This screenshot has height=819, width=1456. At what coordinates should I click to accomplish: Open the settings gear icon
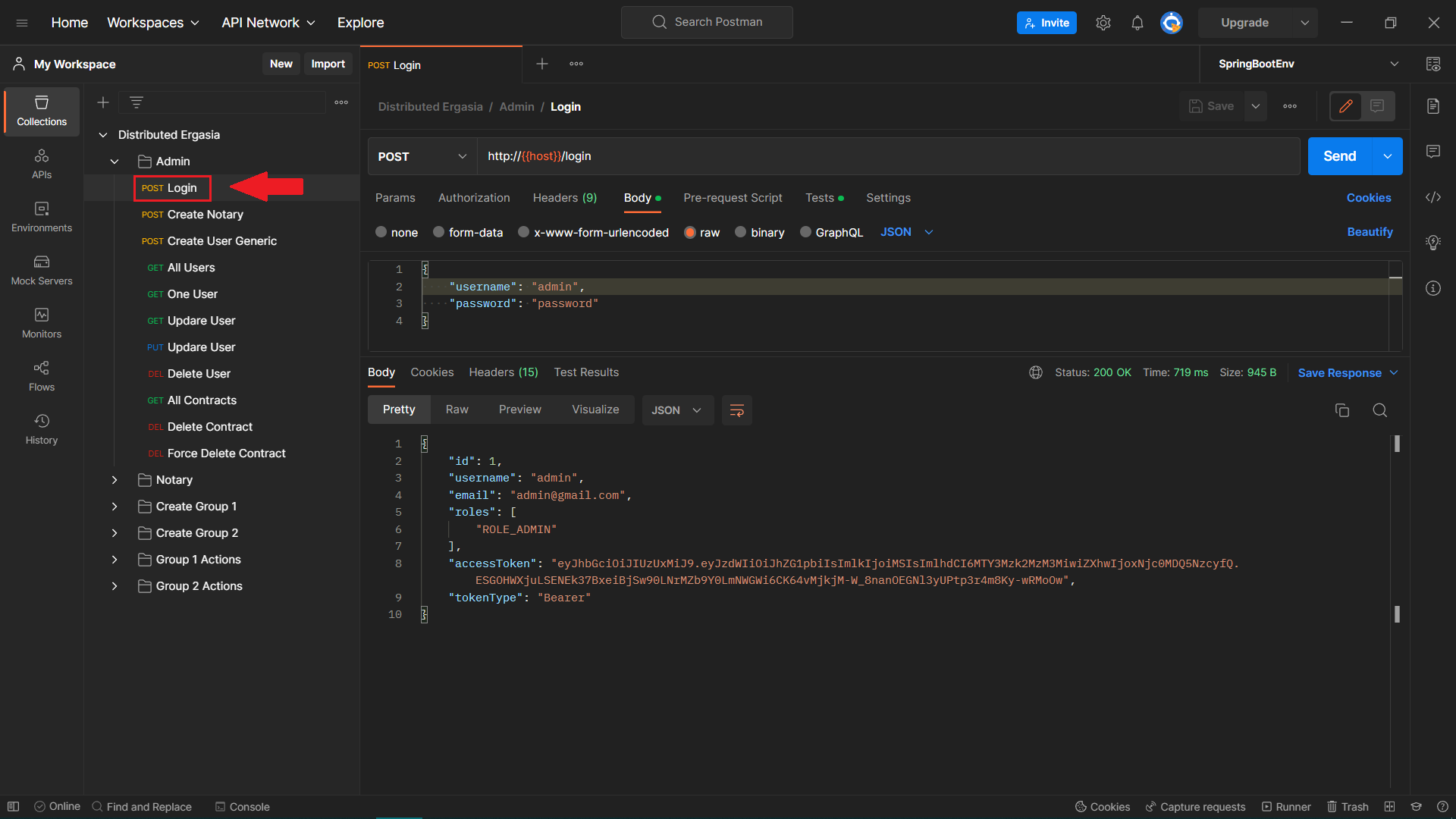[1103, 23]
